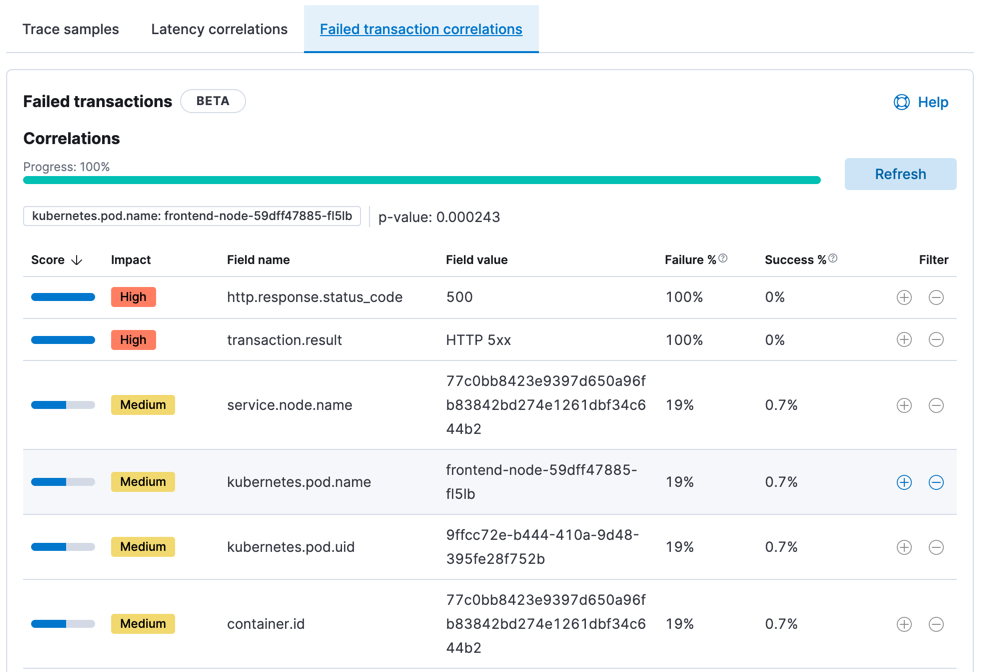Add filter for service.node.name row

904,405
